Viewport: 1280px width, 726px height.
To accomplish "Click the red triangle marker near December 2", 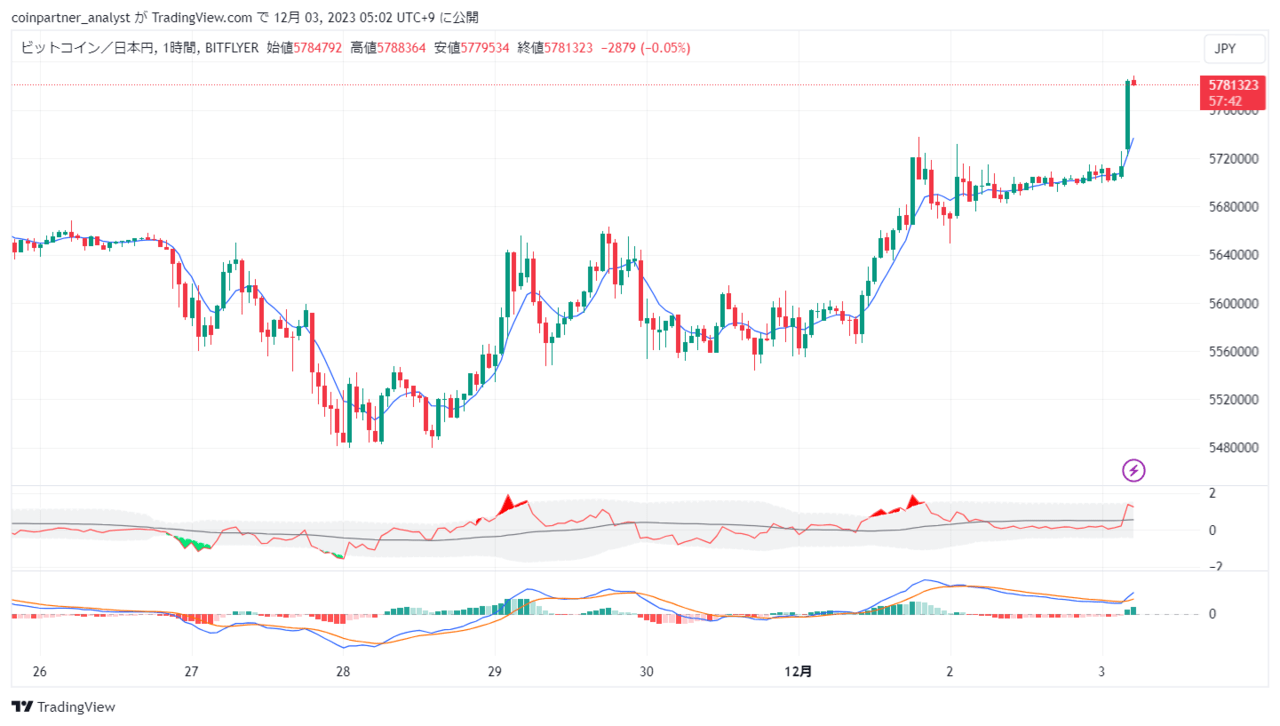I will coord(912,500).
